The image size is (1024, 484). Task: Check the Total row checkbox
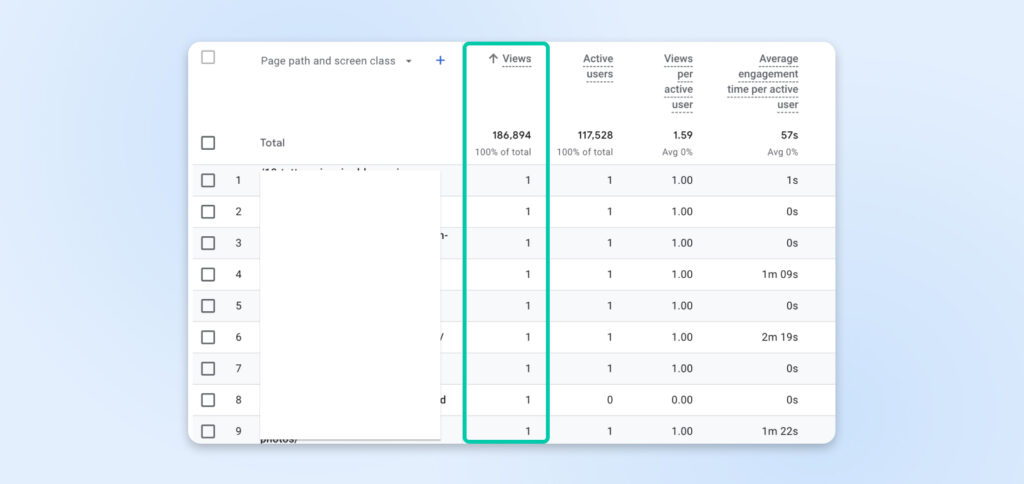208,143
